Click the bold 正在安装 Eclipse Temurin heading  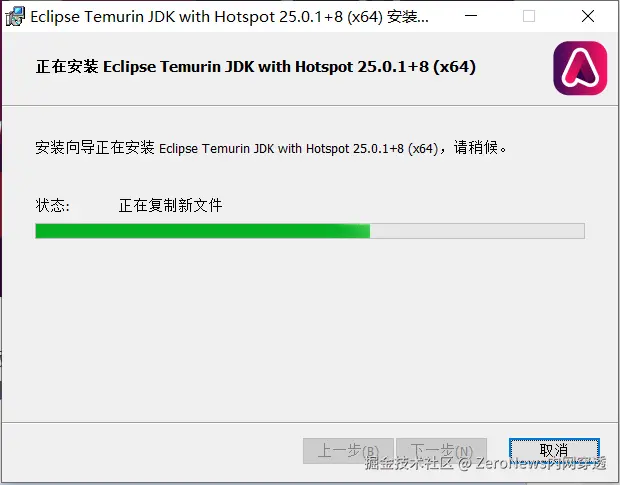(x=255, y=67)
